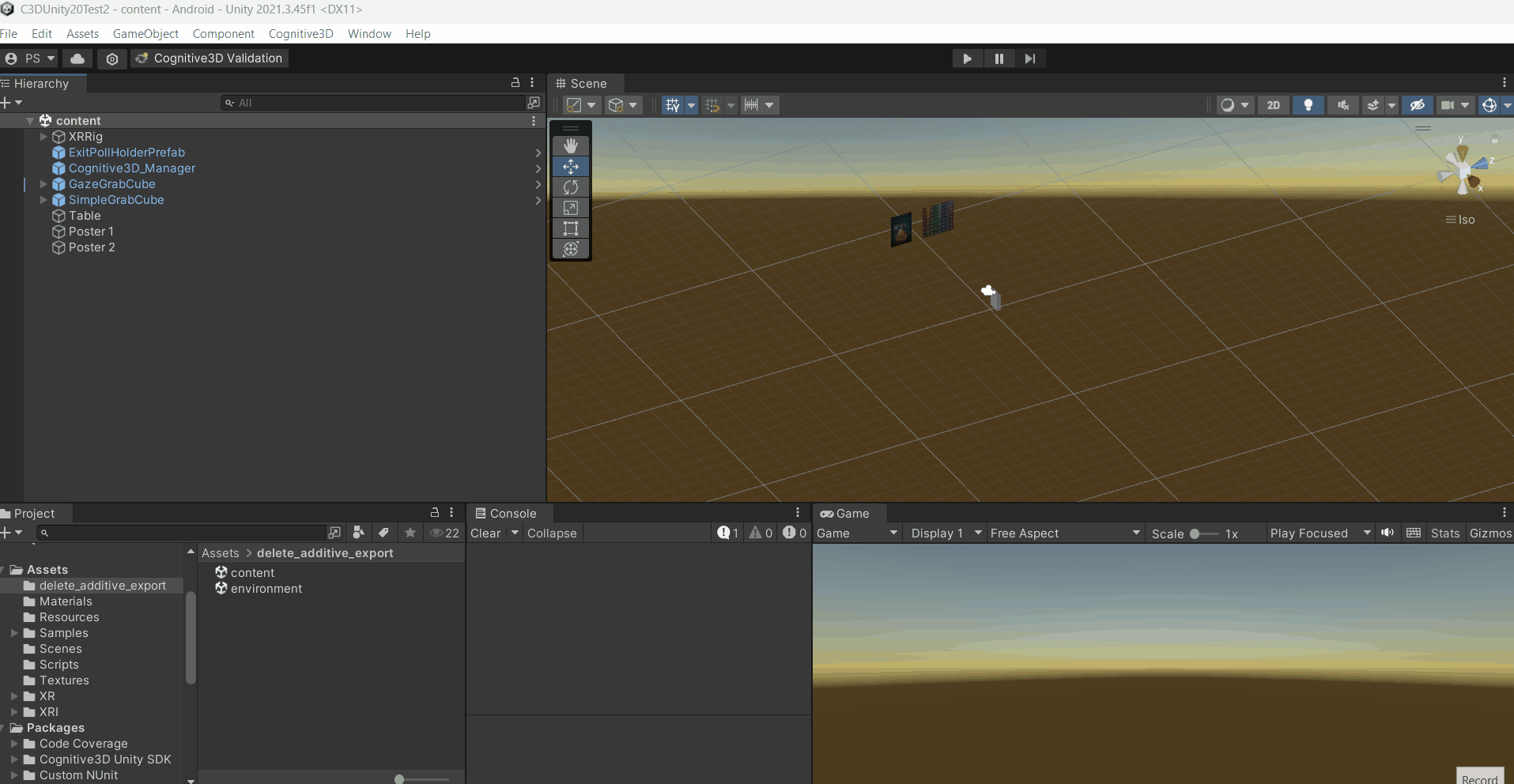Viewport: 1514px width, 784px height.
Task: Open Game view type dropdown
Action: pos(857,533)
